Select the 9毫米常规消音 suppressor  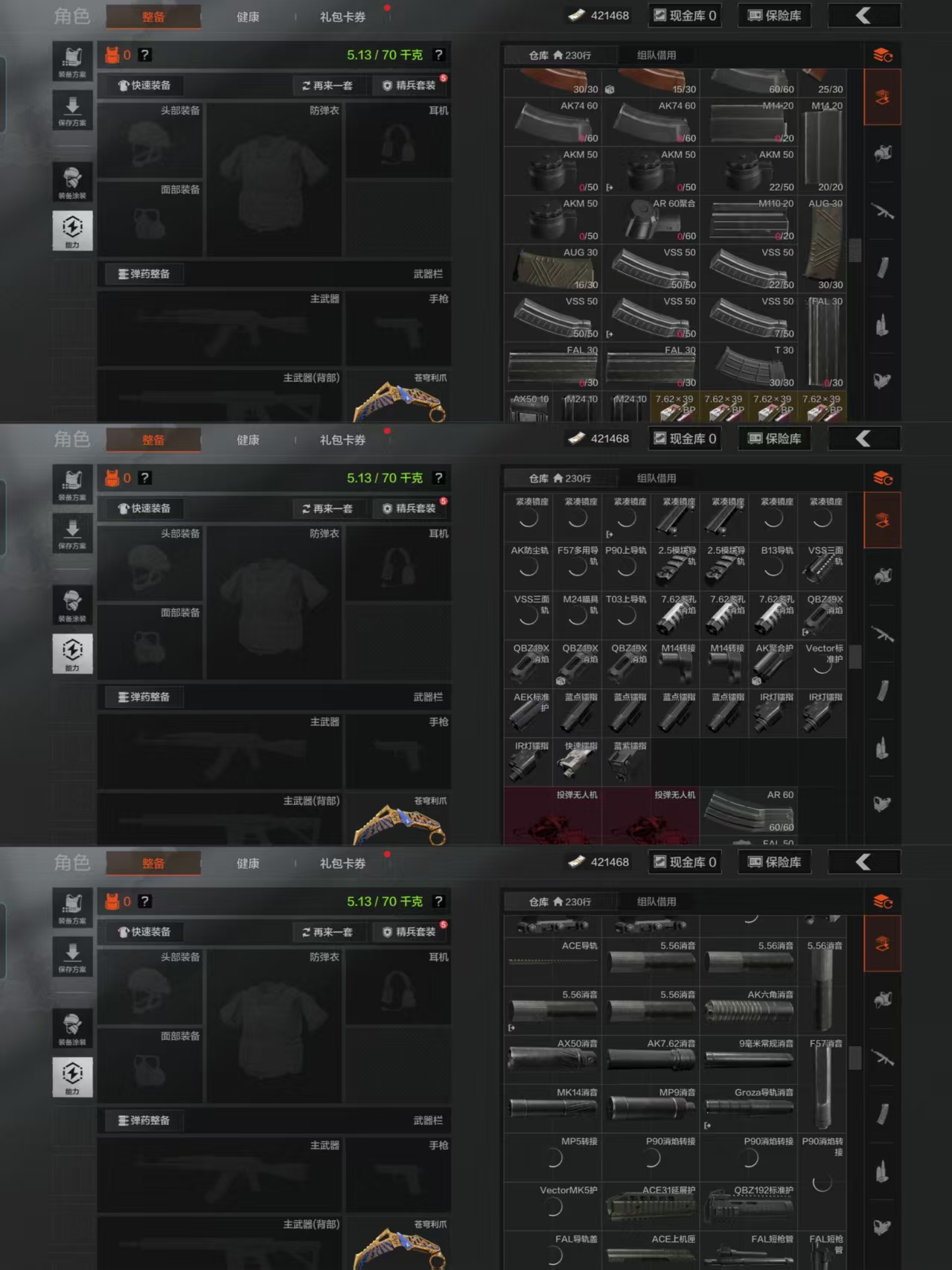coord(749,1060)
